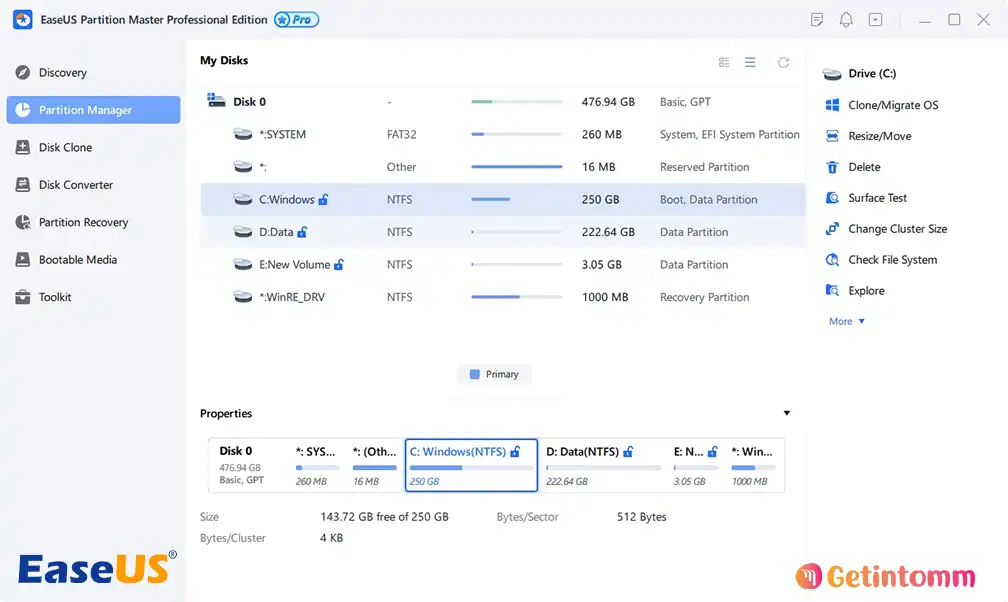
Task: Select C: Windows(NTFS) block in map
Action: click(x=471, y=465)
